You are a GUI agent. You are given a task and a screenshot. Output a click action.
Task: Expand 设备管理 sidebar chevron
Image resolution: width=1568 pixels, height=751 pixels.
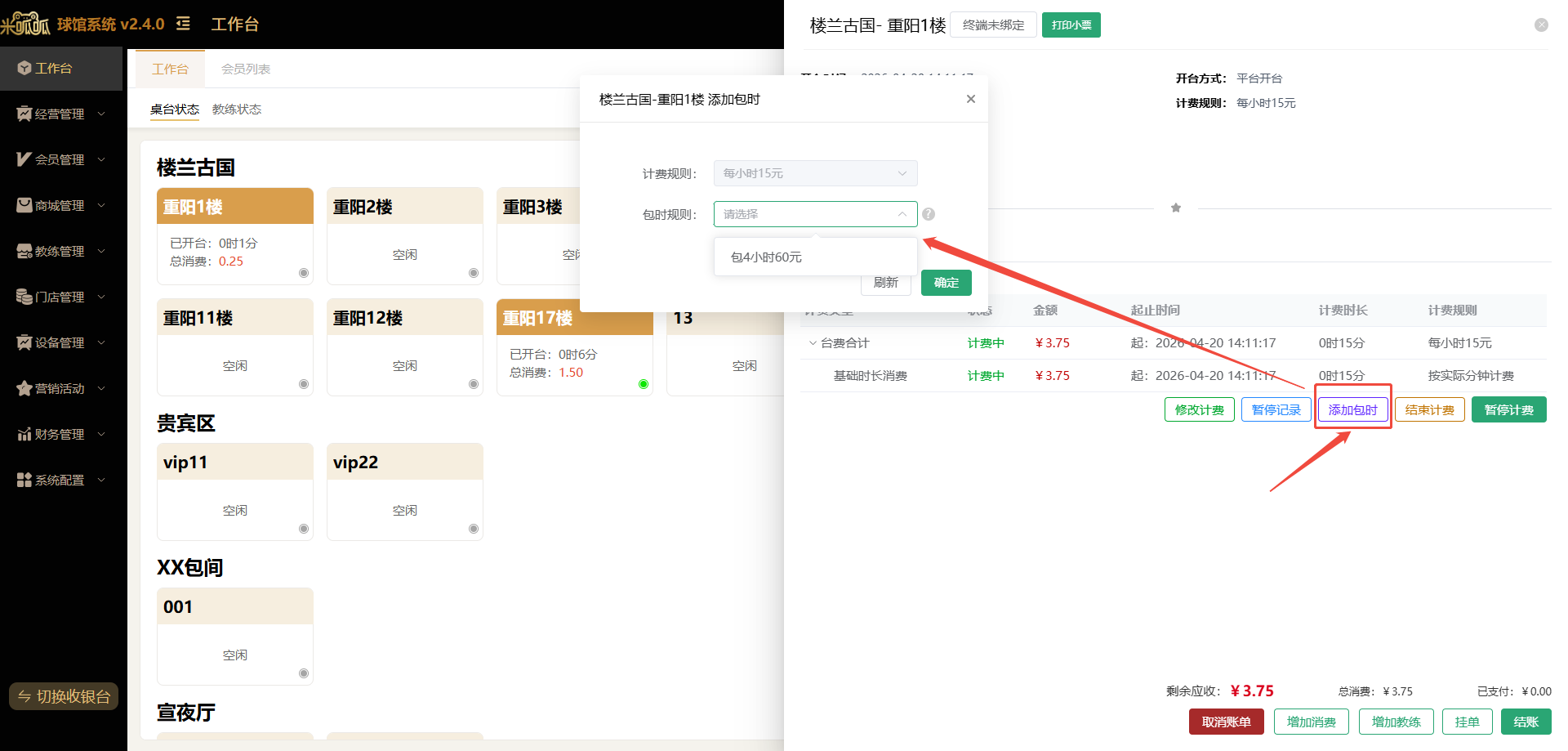pyautogui.click(x=101, y=342)
